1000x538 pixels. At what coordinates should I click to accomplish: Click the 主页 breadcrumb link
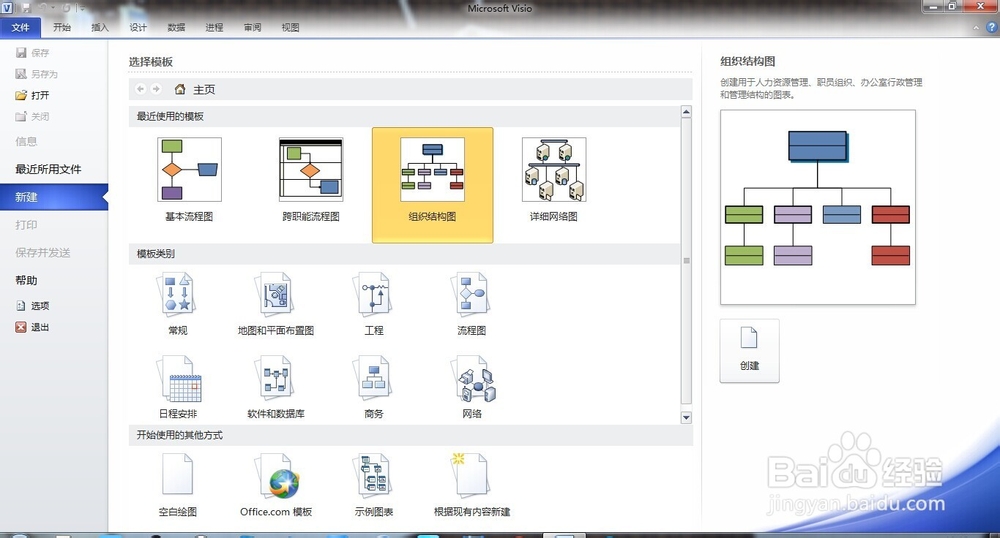[x=204, y=89]
